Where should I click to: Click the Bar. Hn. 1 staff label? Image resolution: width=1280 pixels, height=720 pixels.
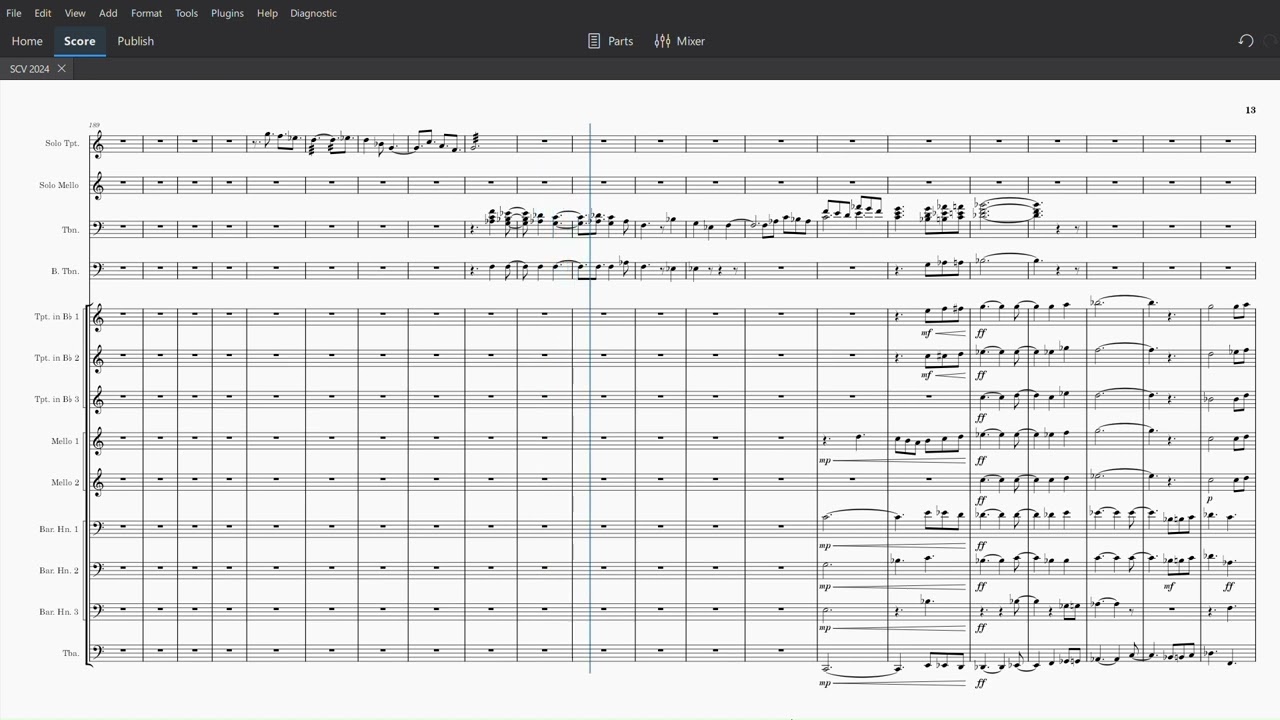(x=59, y=528)
